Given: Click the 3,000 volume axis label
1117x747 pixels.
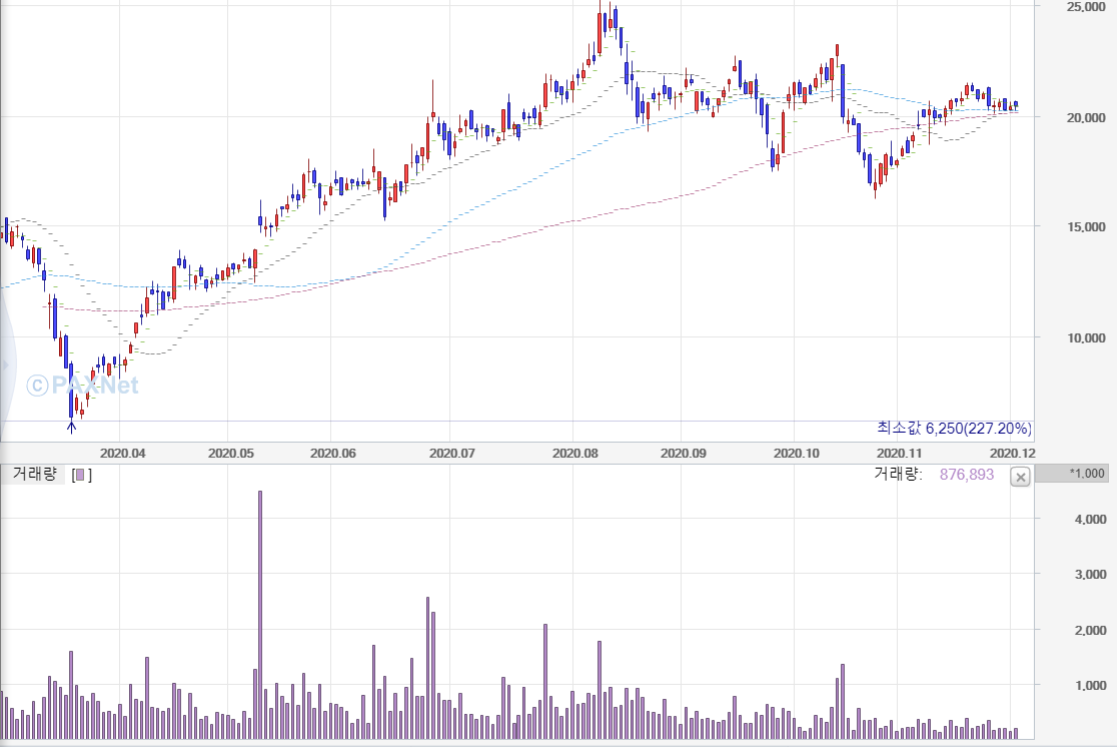Looking at the screenshot, I should coord(1091,574).
